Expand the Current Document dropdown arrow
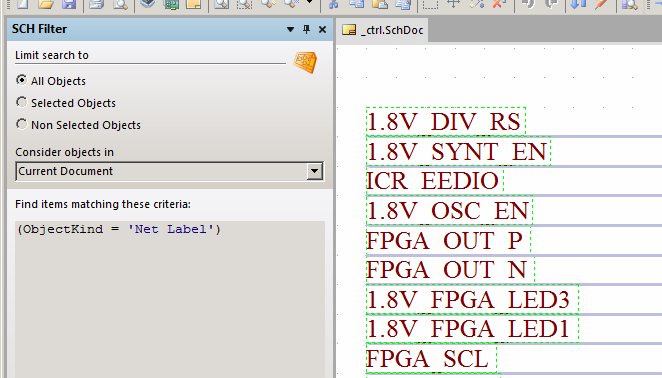This screenshot has height=378, width=662. (315, 171)
